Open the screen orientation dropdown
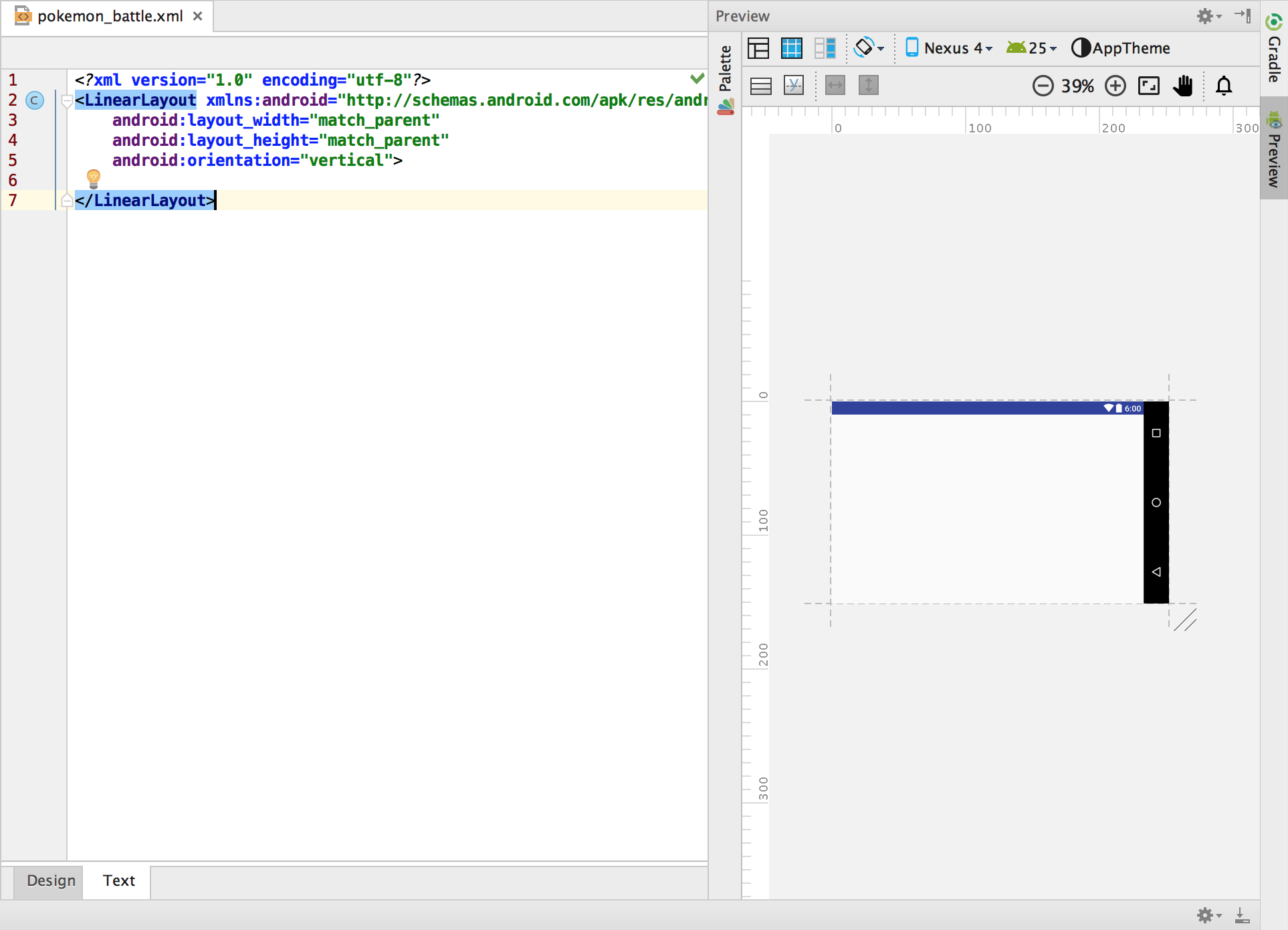Image resolution: width=1288 pixels, height=930 pixels. point(869,48)
